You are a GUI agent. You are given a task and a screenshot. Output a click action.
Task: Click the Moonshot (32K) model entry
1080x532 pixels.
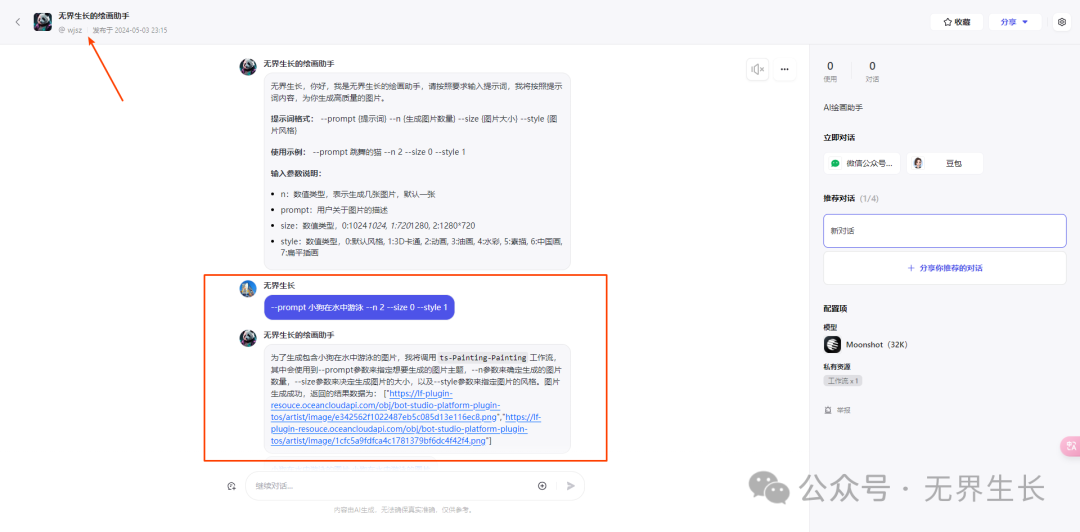[866, 345]
